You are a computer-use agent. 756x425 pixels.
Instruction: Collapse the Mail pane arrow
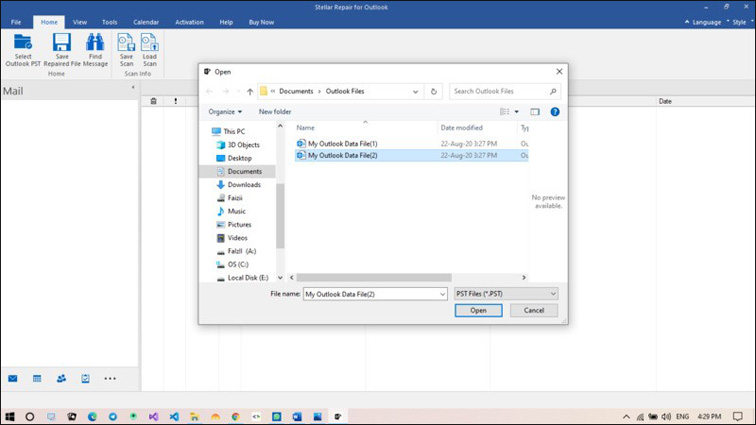click(x=133, y=87)
